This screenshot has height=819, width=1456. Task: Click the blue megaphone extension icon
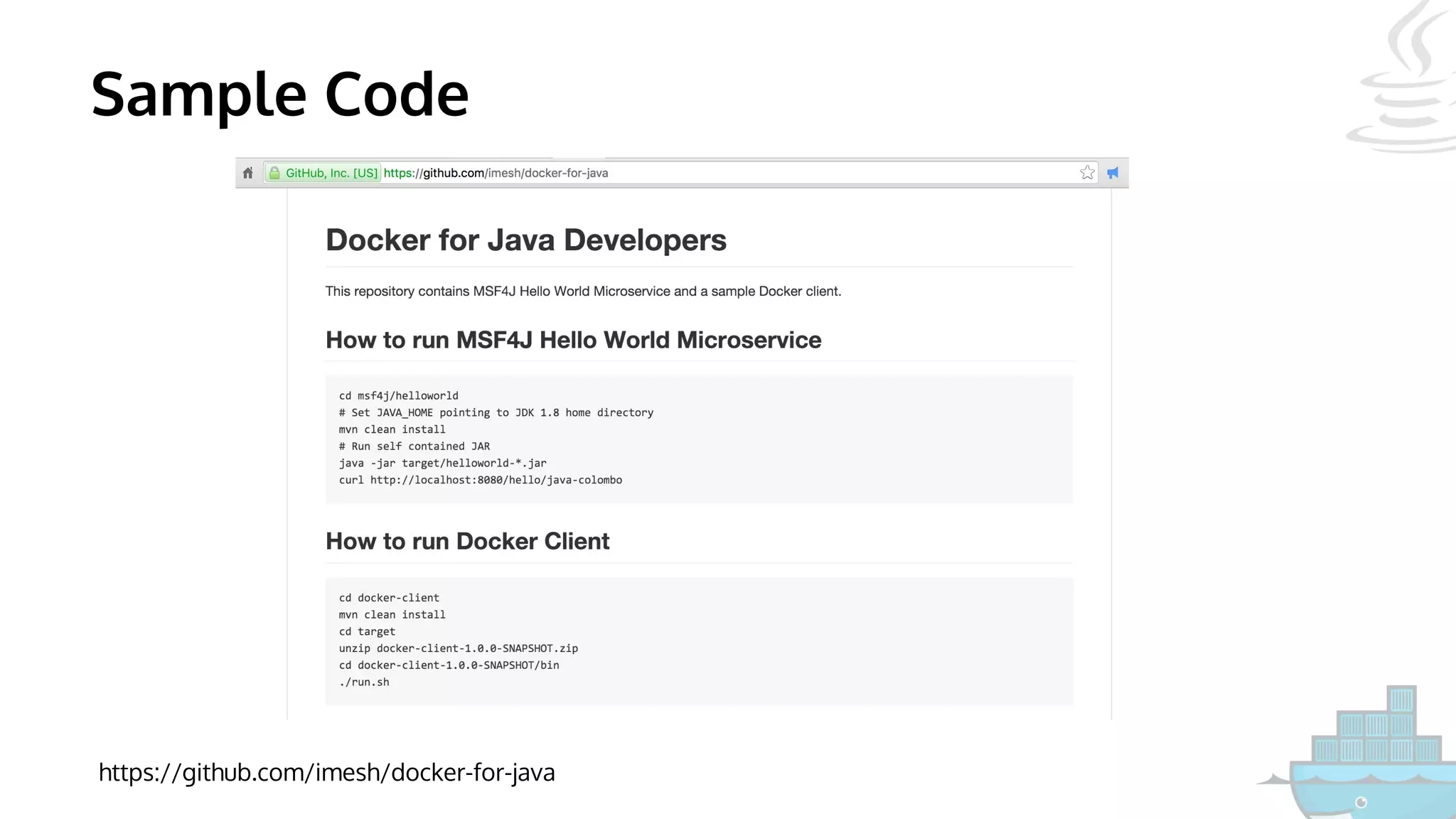(1113, 173)
